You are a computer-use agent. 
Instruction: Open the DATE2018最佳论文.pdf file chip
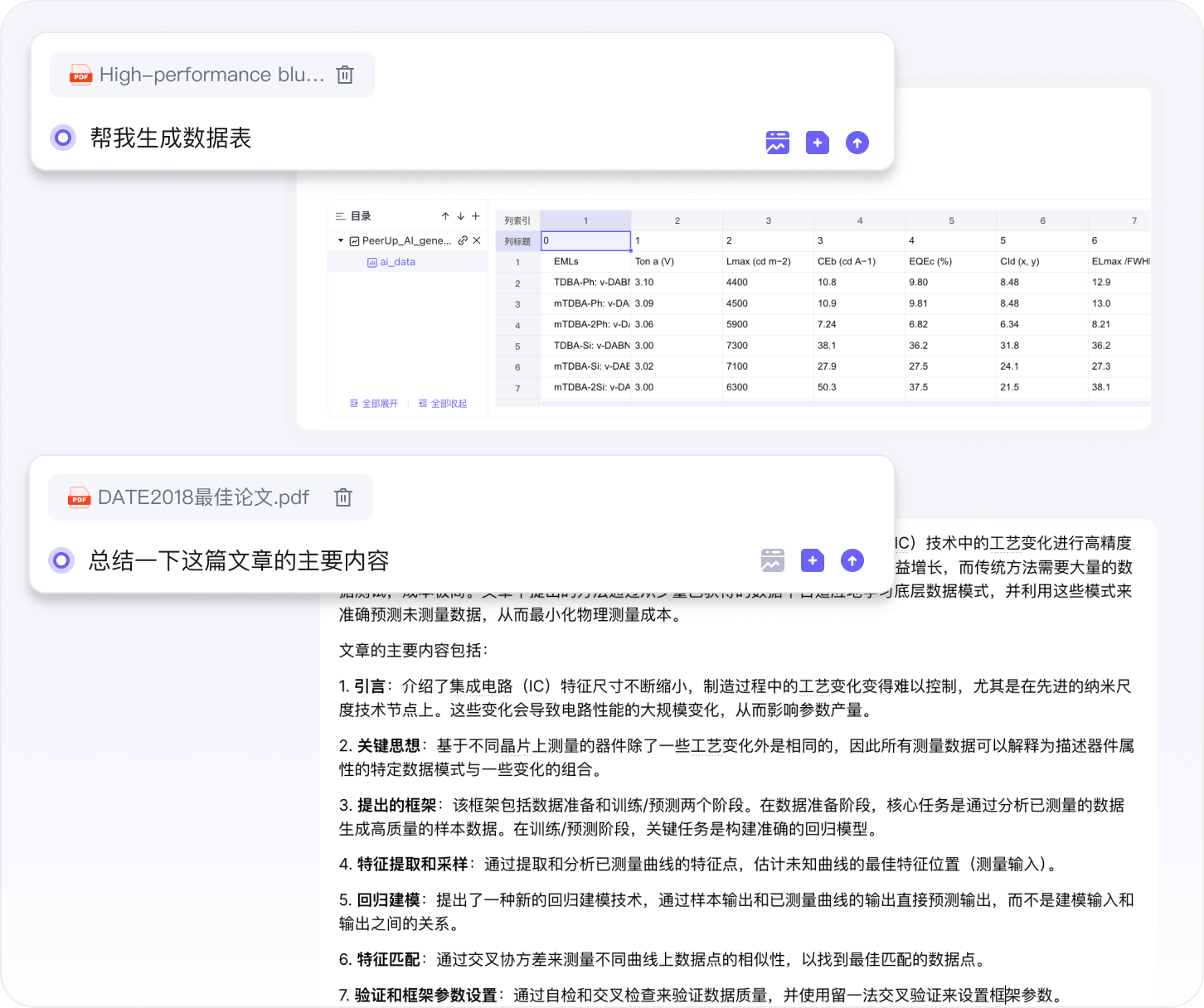coord(210,497)
